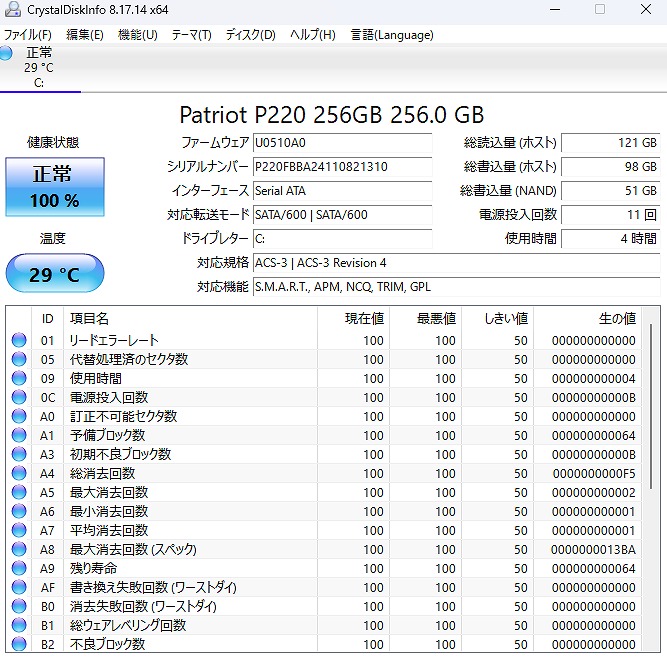Click the status circle for ID A0 row
667x658 pixels.
(19, 416)
